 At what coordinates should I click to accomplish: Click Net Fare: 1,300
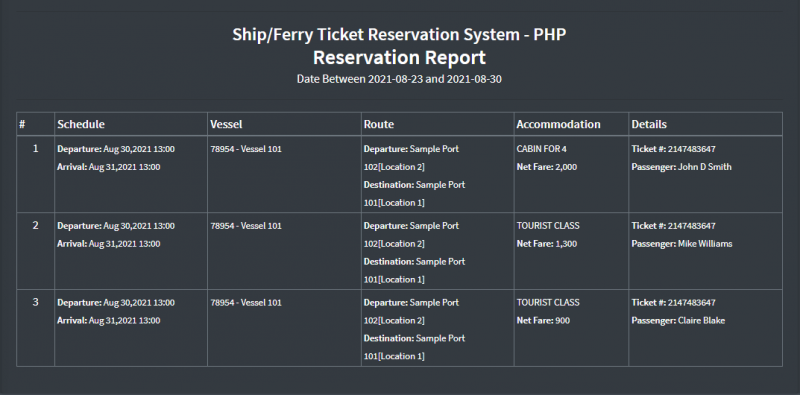[x=547, y=243]
